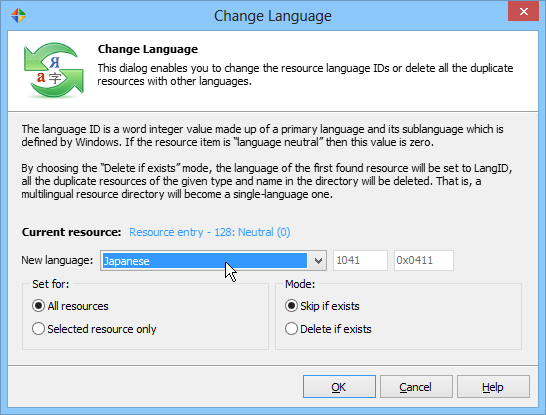The width and height of the screenshot is (546, 415).
Task: Click the Change Language green arrows icon
Action: pyautogui.click(x=54, y=70)
